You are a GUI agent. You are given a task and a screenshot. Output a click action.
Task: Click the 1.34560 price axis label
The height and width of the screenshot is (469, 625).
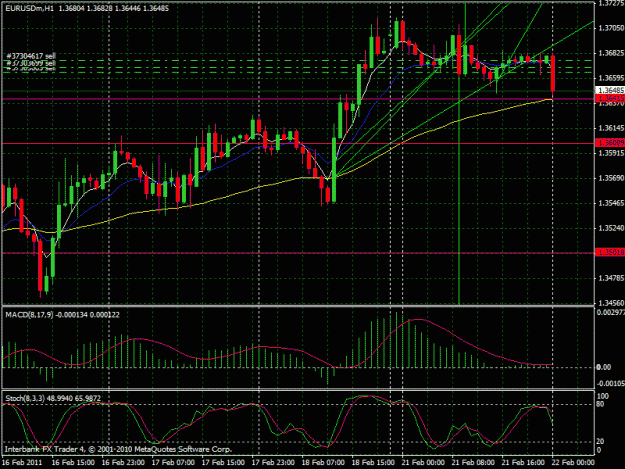[611, 303]
